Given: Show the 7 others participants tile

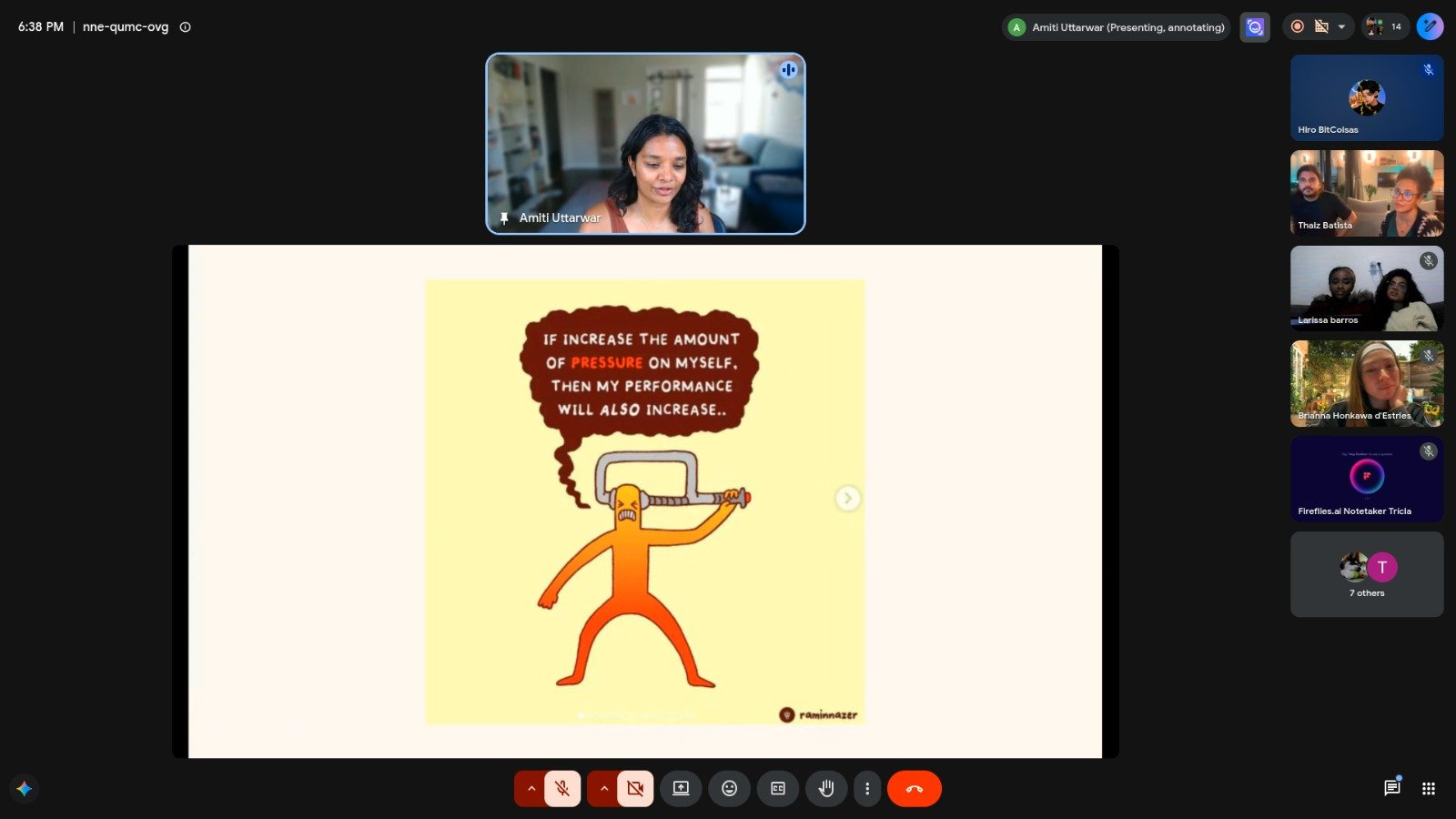Looking at the screenshot, I should pos(1367,574).
